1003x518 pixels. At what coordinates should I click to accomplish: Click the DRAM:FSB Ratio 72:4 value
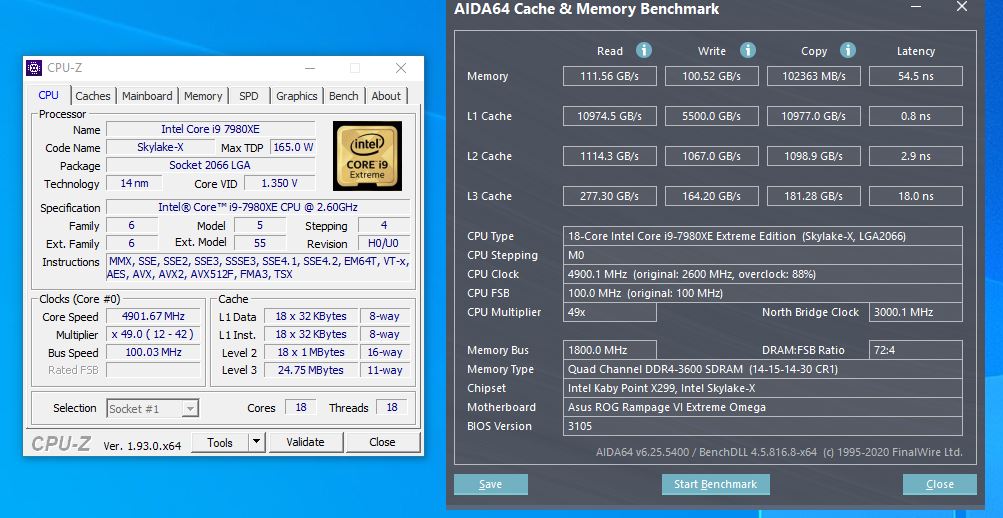pyautogui.click(x=916, y=350)
